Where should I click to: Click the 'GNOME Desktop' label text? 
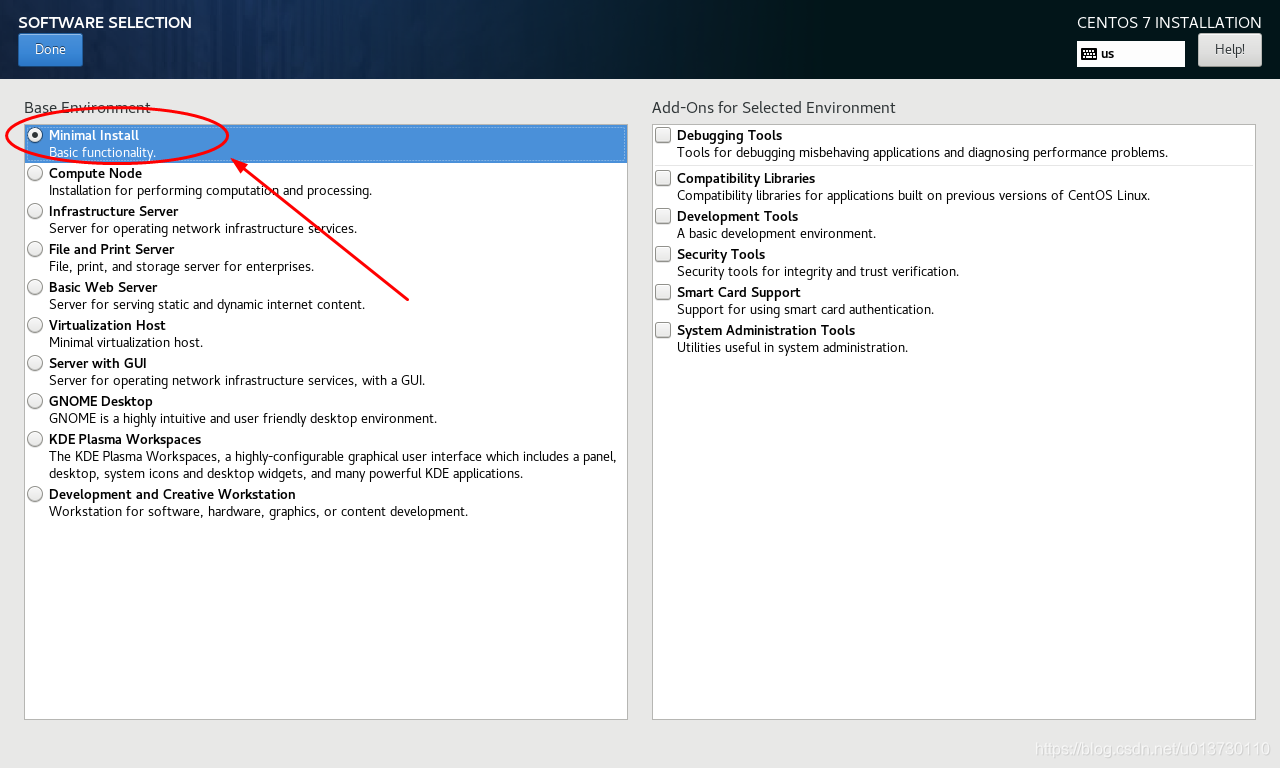tap(101, 401)
